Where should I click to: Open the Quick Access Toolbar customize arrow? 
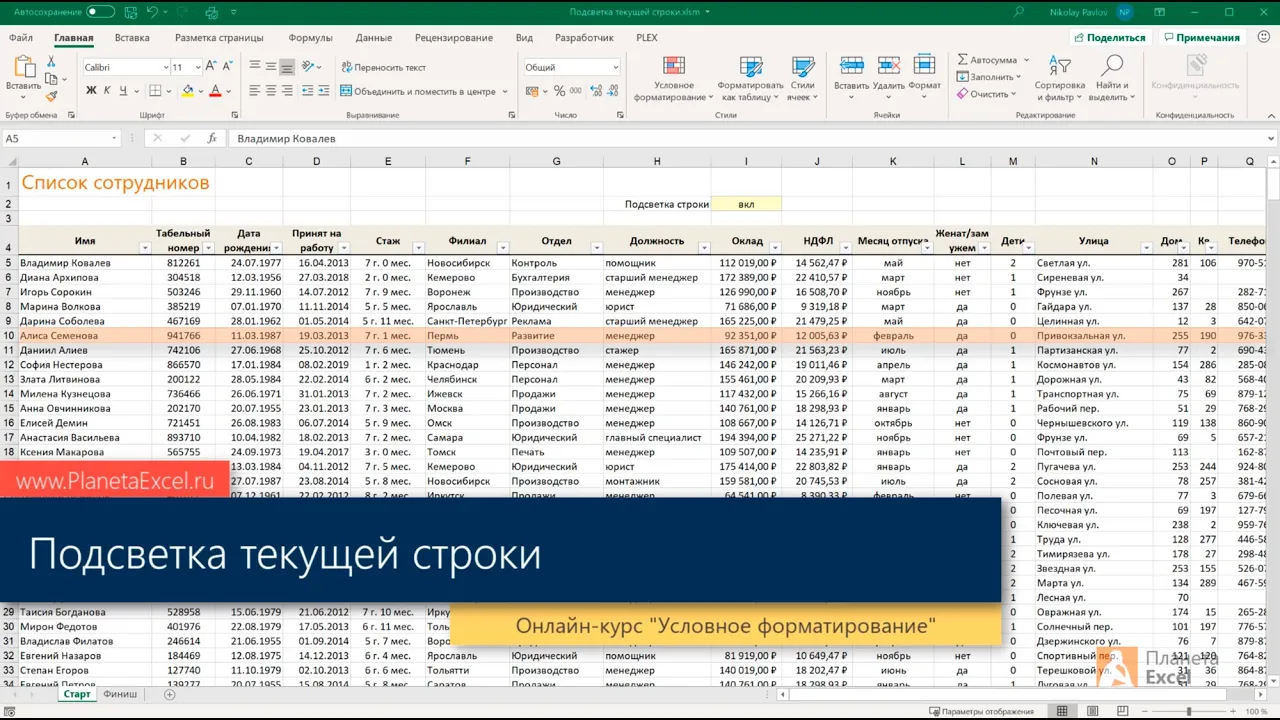pyautogui.click(x=233, y=12)
